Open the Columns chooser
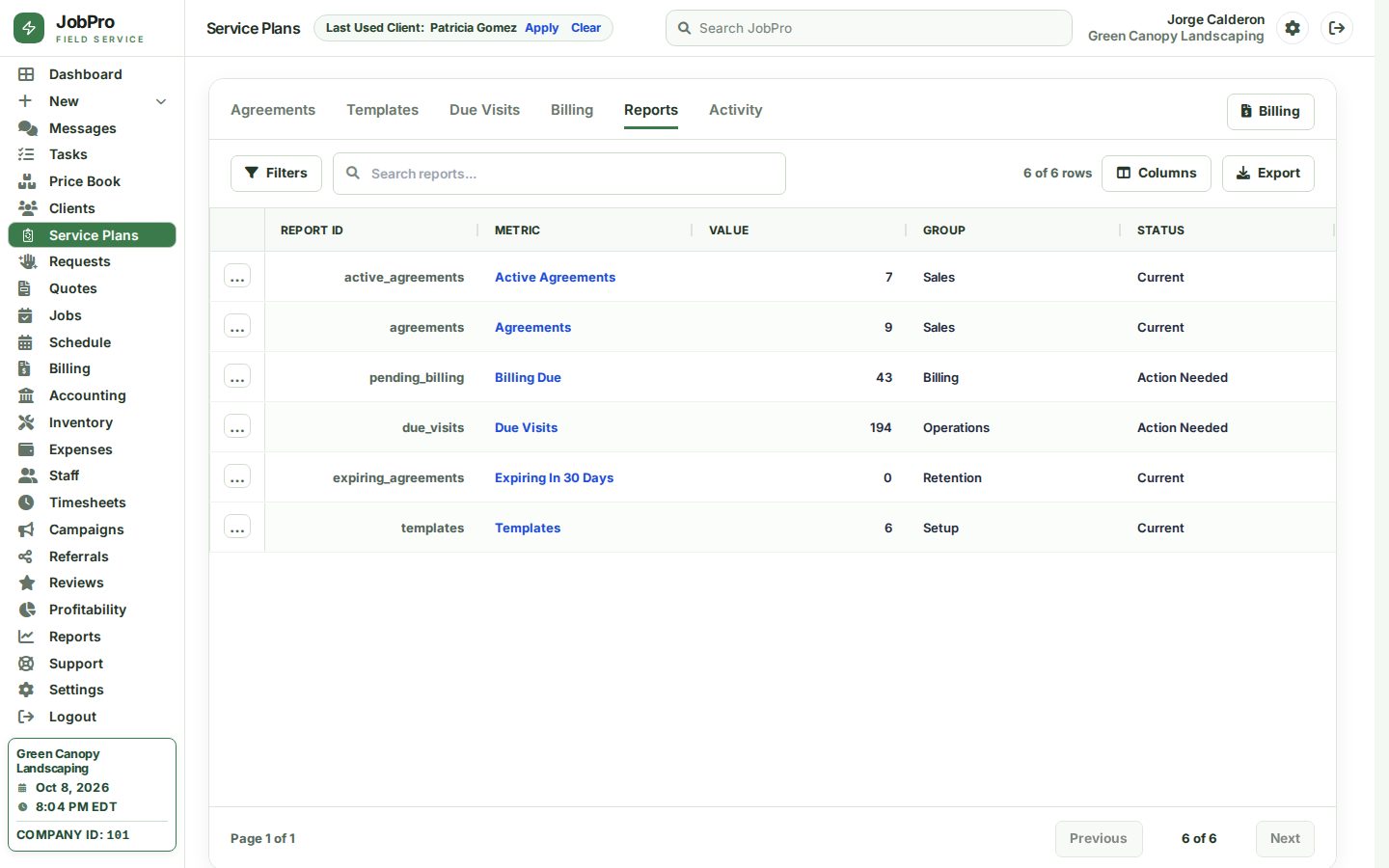Image resolution: width=1389 pixels, height=868 pixels. click(1157, 174)
